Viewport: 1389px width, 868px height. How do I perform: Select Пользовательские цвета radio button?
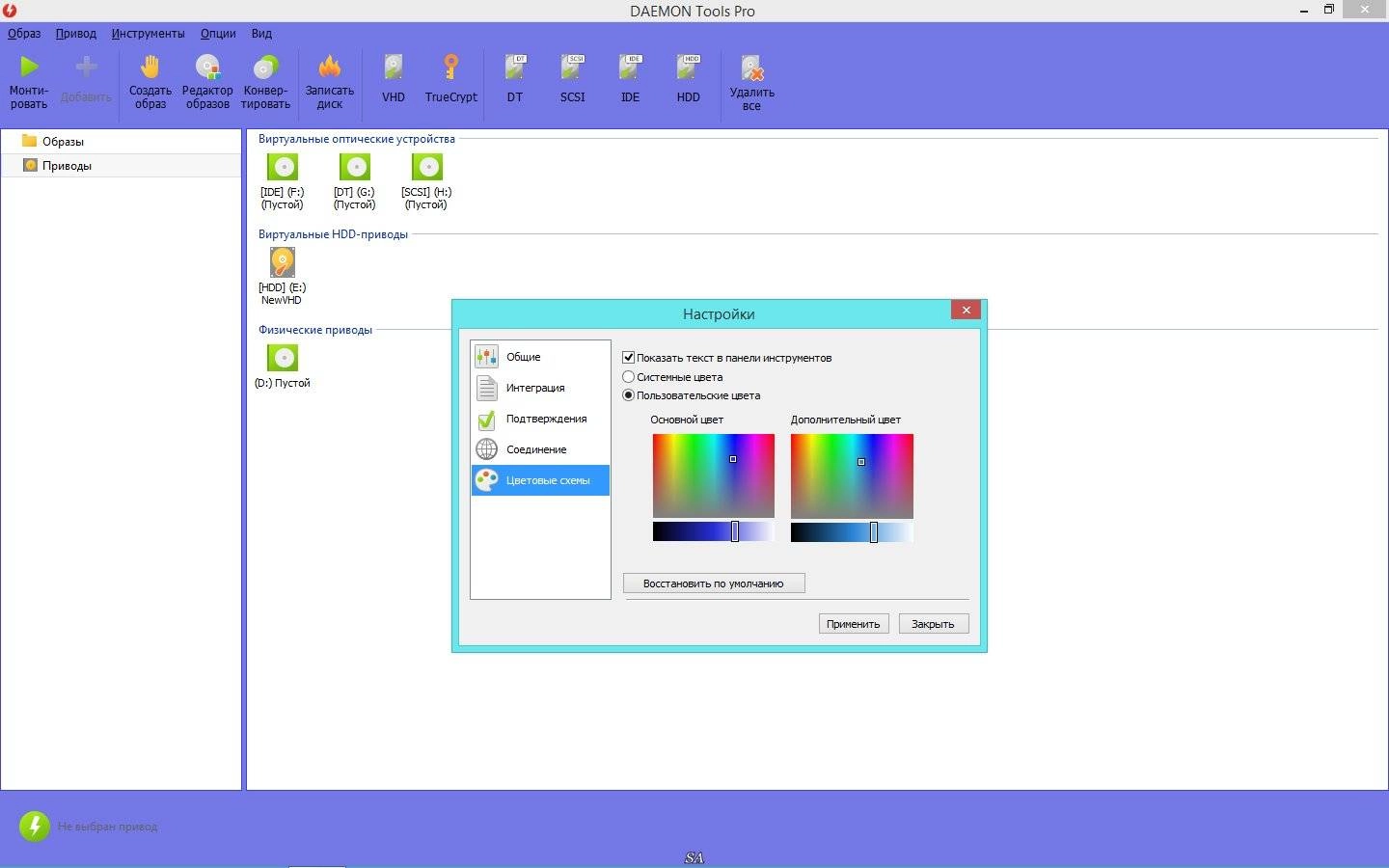tap(629, 395)
